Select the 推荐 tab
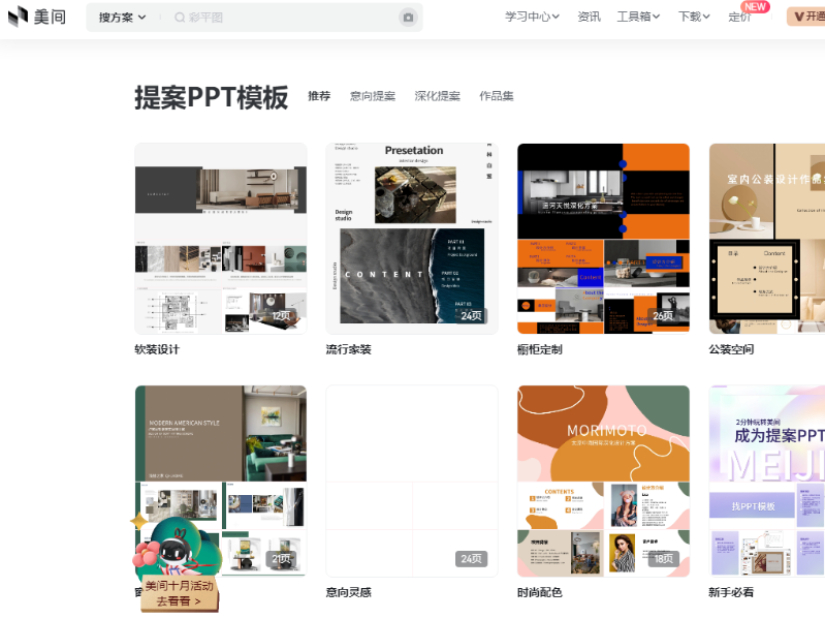Image resolution: width=825 pixels, height=619 pixels. pos(319,96)
